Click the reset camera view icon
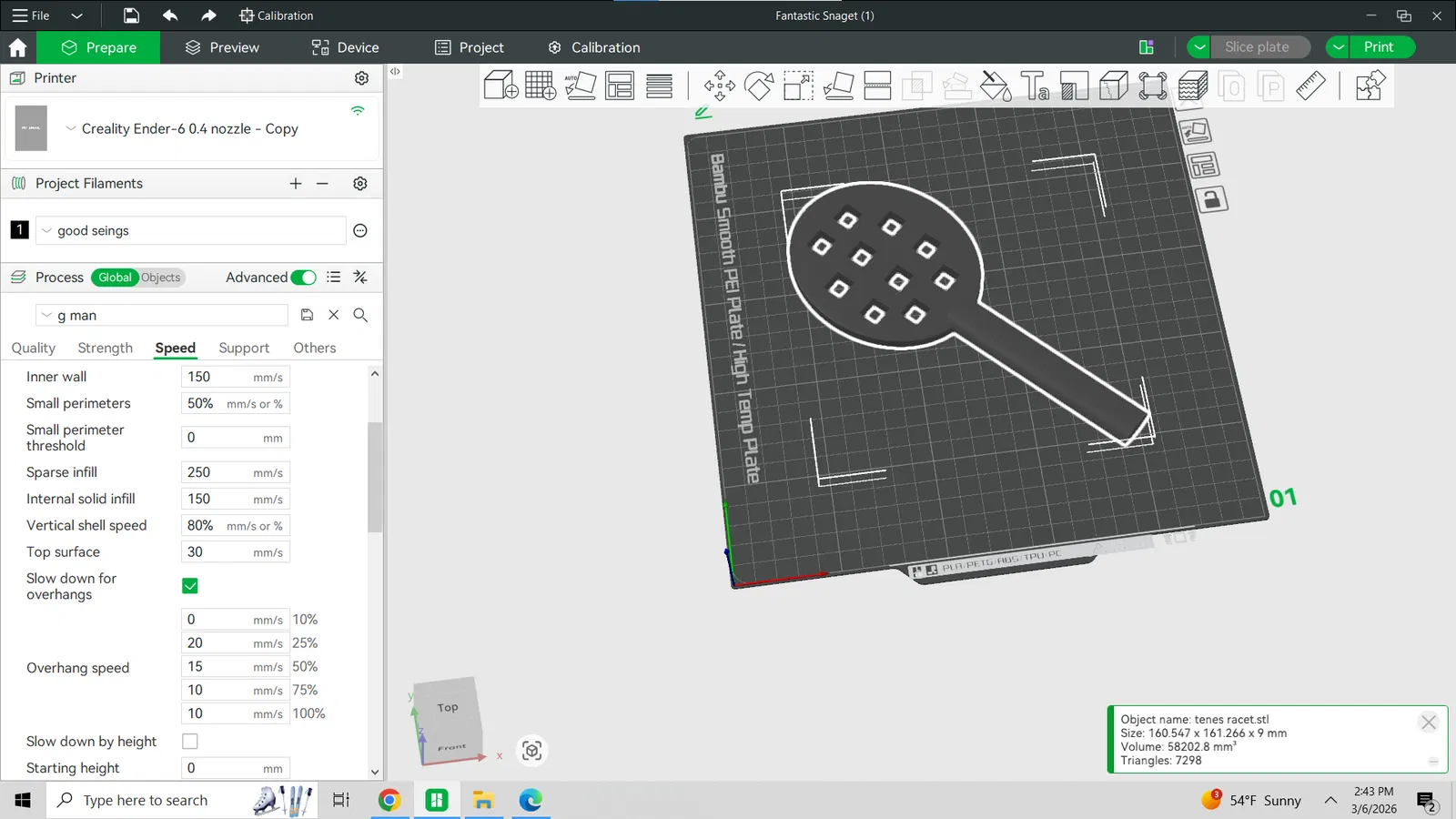1456x819 pixels. pos(532,751)
